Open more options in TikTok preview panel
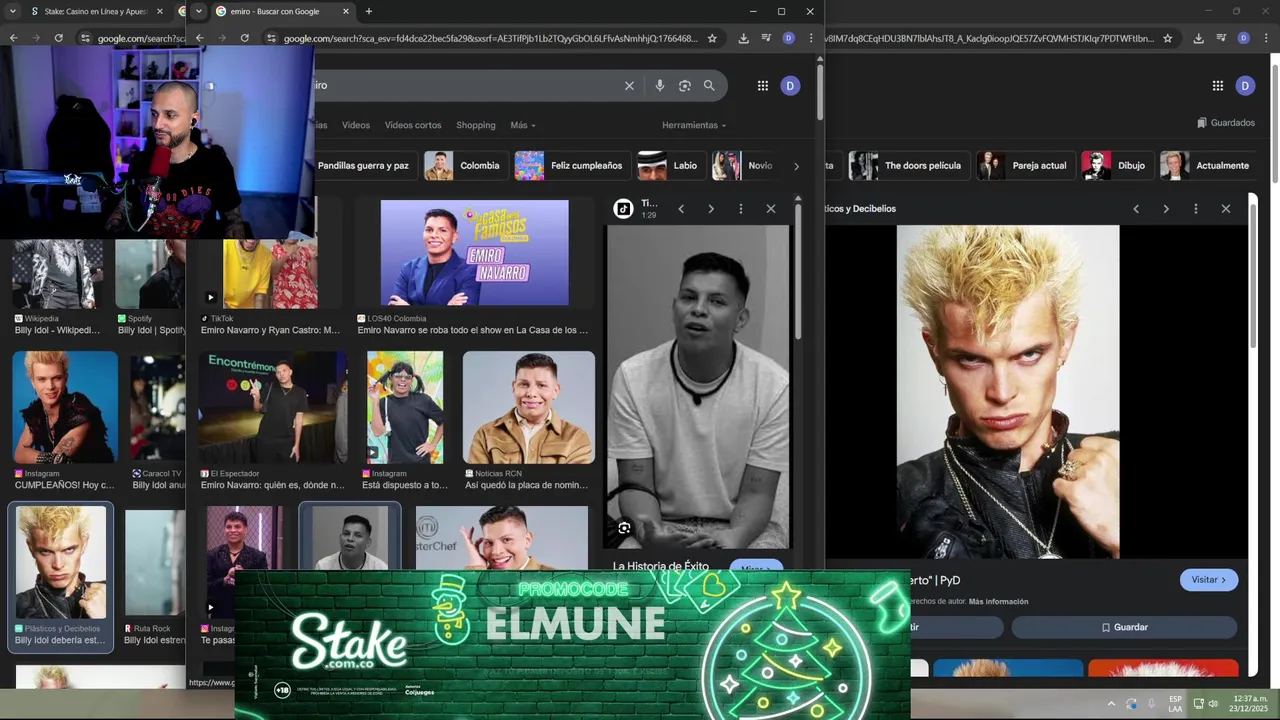1280x720 pixels. pyautogui.click(x=741, y=209)
